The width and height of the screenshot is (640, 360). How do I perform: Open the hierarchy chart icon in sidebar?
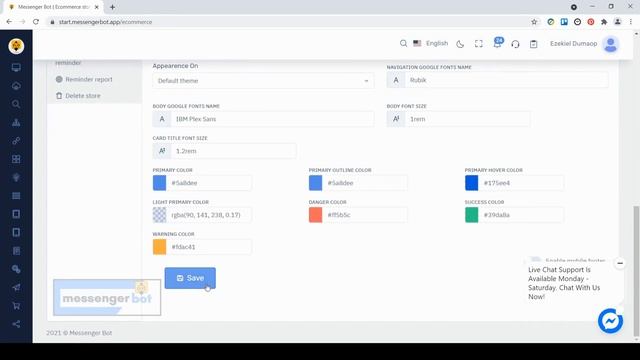pyautogui.click(x=16, y=122)
